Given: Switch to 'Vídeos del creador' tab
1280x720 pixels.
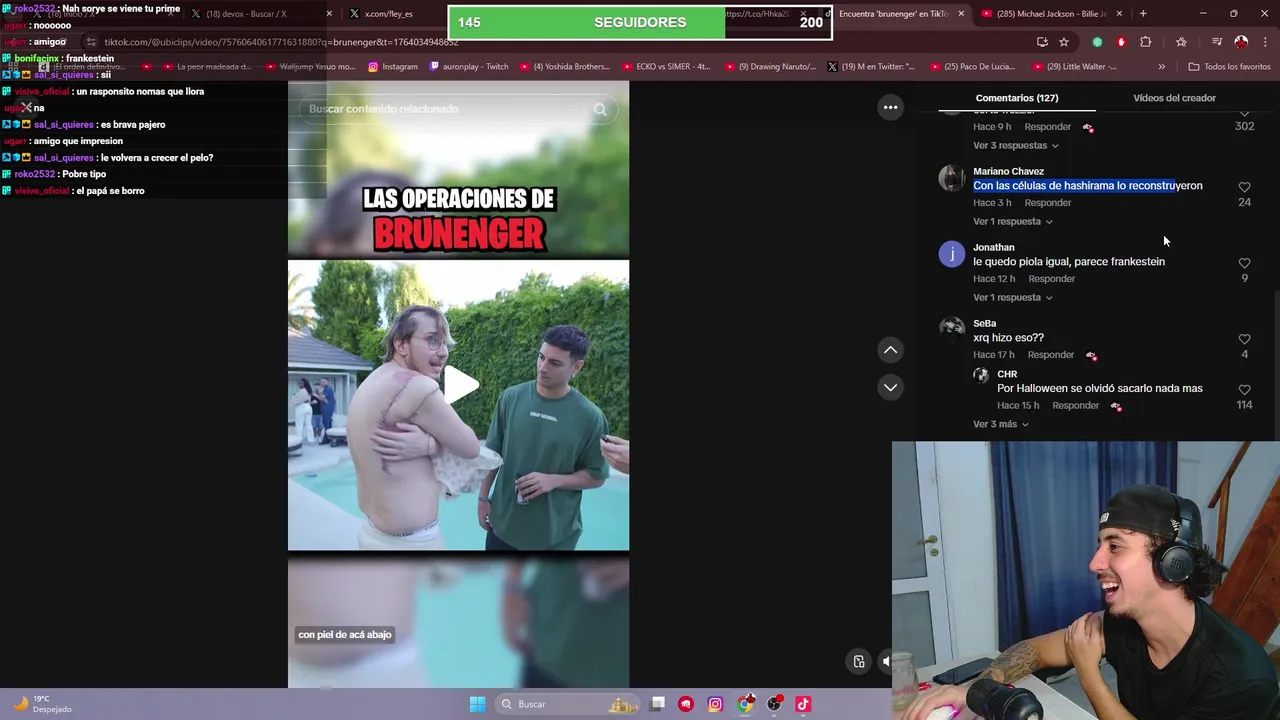Looking at the screenshot, I should click(x=1174, y=98).
